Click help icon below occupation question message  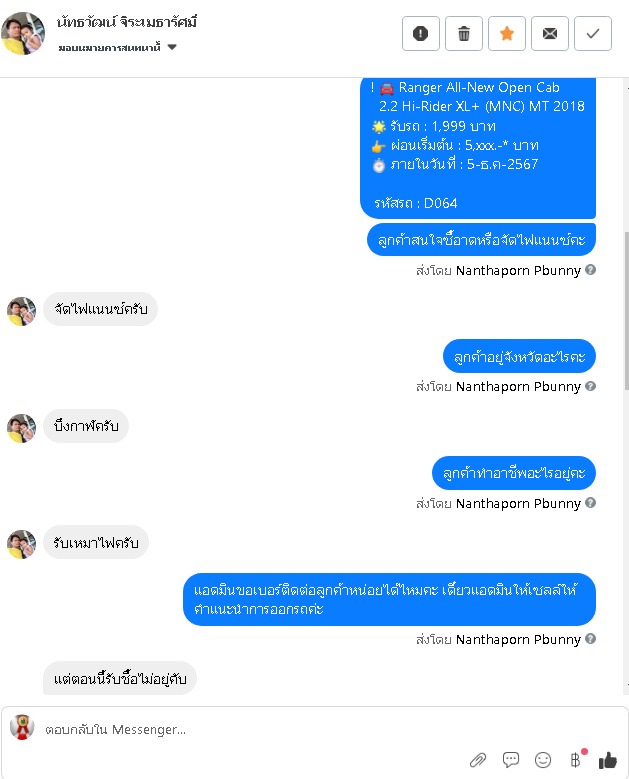[x=590, y=503]
